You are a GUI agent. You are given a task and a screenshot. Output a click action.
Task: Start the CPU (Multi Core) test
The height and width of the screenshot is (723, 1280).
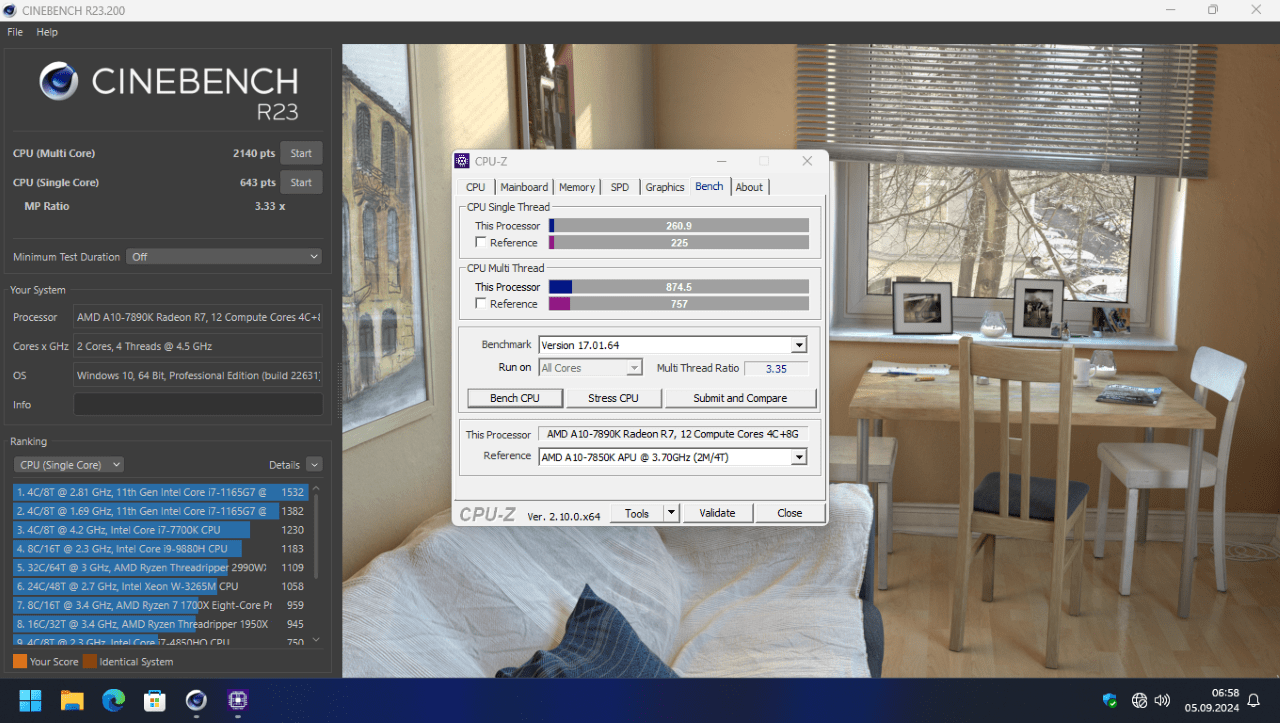pos(301,153)
